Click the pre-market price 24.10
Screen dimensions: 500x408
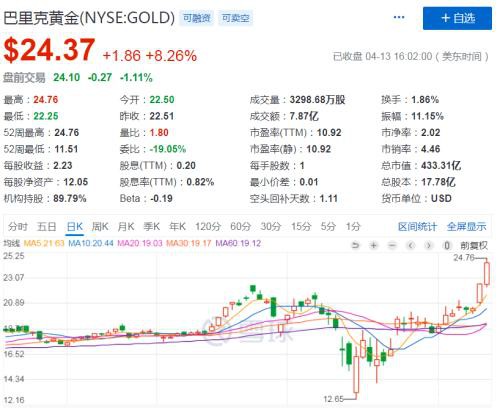click(67, 78)
